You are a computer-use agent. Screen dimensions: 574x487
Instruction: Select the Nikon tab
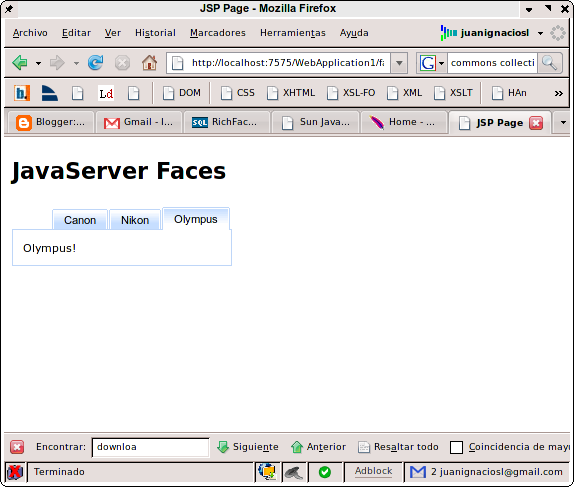(135, 220)
